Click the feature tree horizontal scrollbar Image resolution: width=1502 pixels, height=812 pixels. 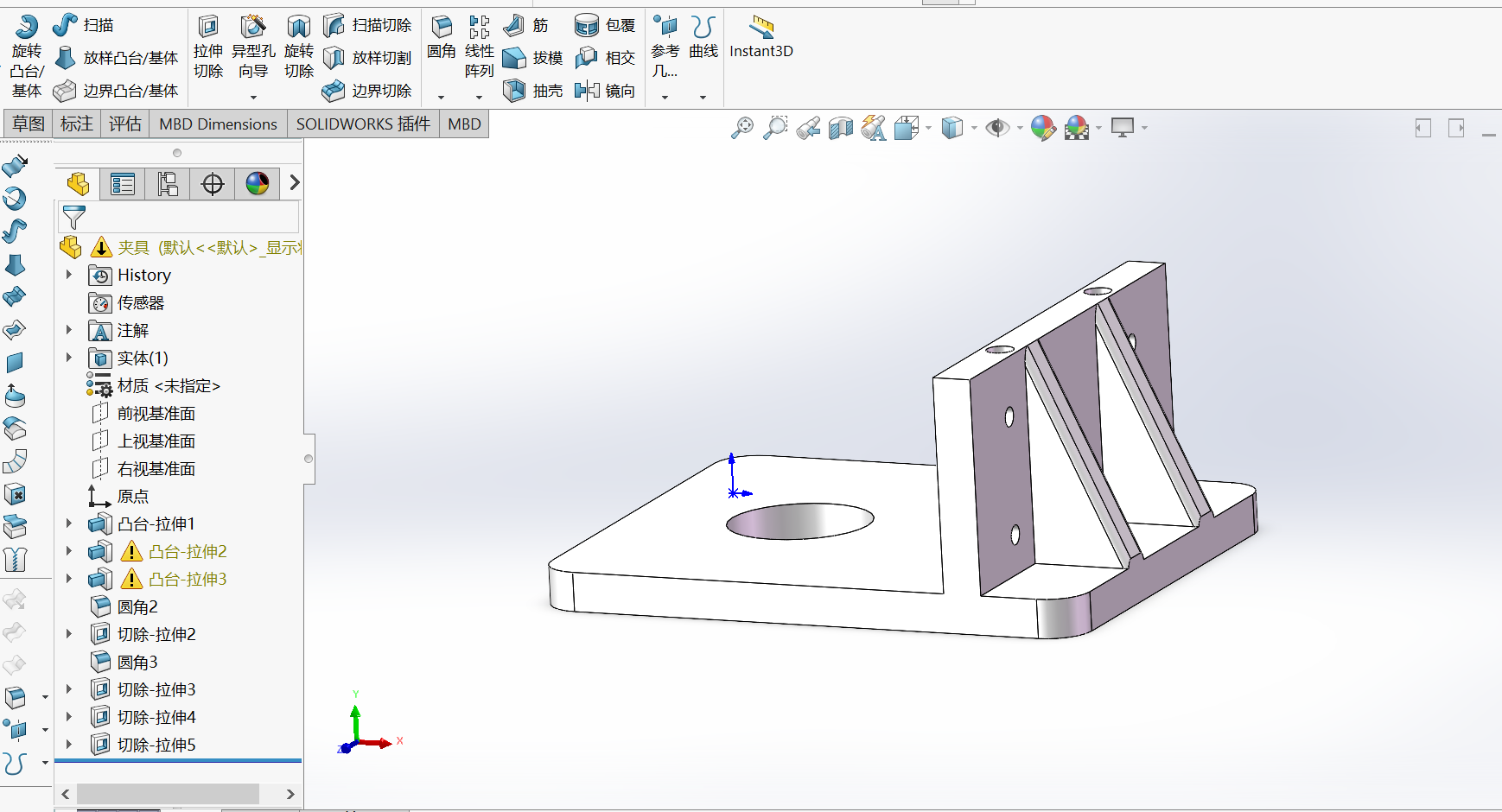tap(168, 794)
